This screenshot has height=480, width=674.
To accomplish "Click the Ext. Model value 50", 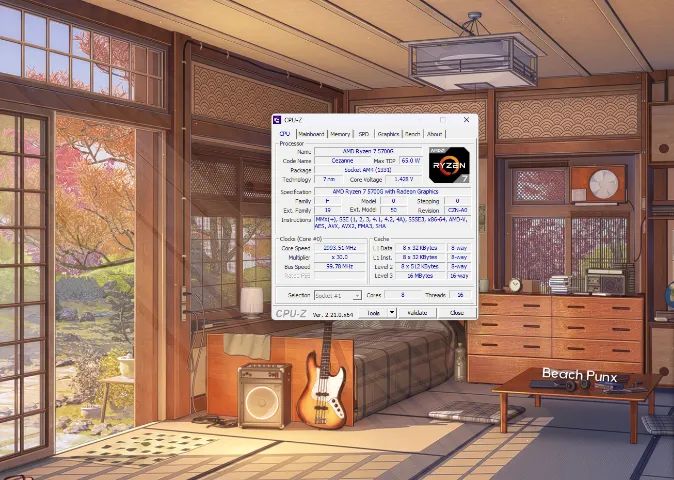I will click(x=393, y=211).
